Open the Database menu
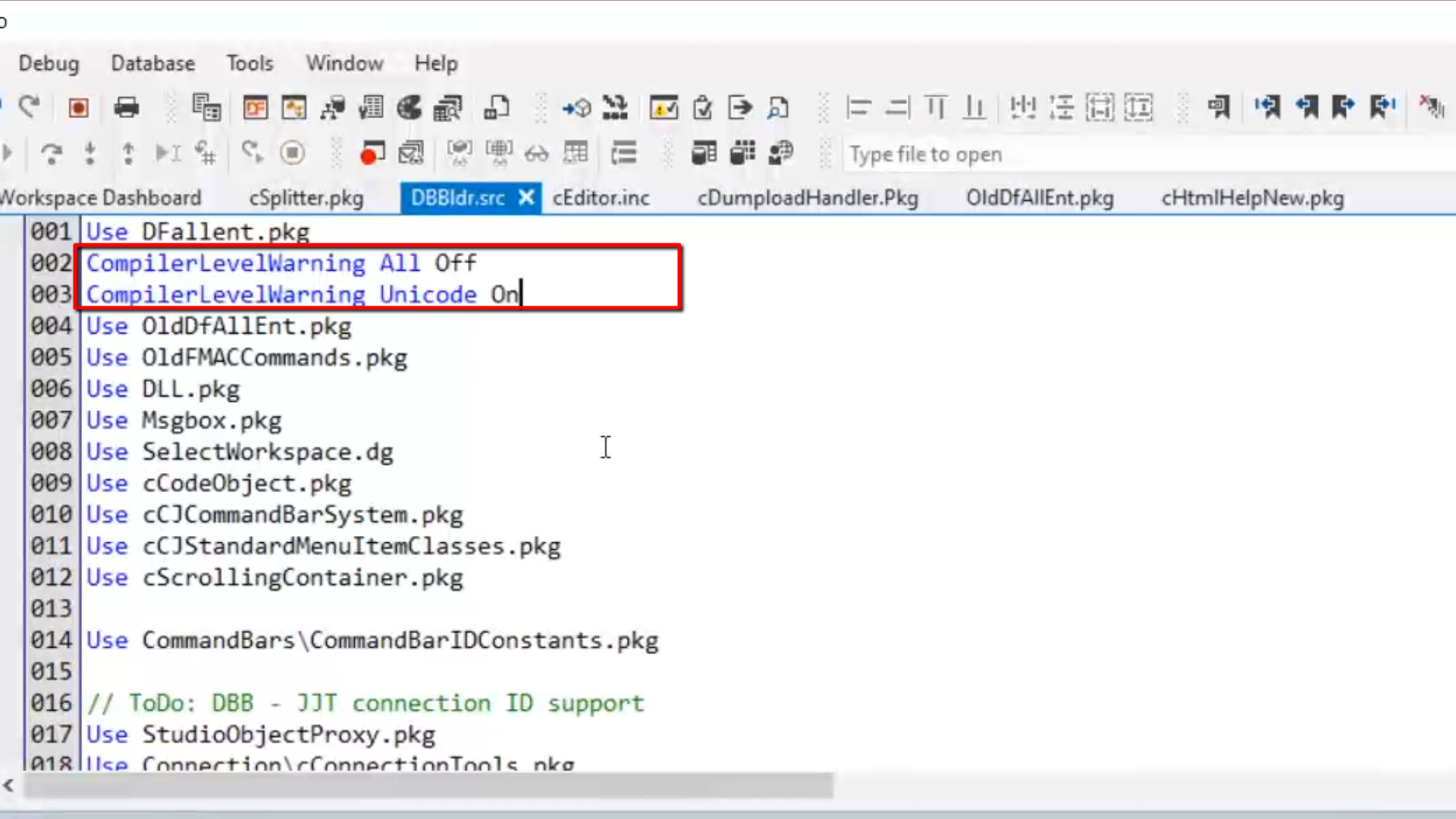This screenshot has height=819, width=1456. click(x=152, y=63)
